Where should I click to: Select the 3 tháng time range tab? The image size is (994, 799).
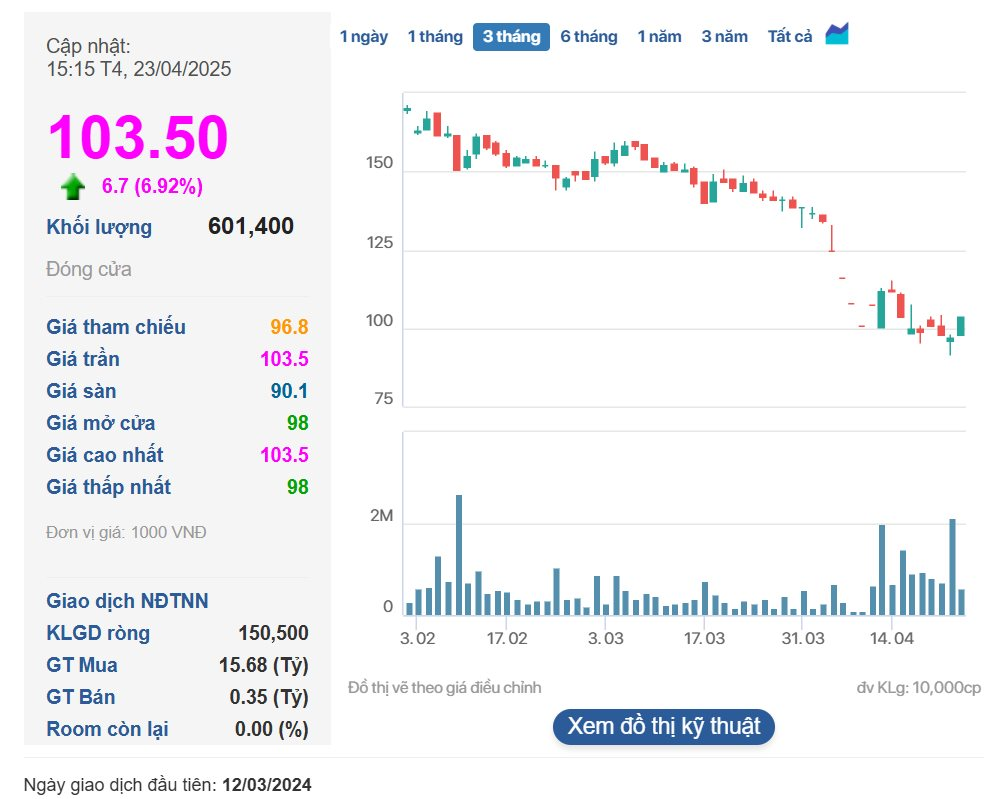click(x=512, y=37)
